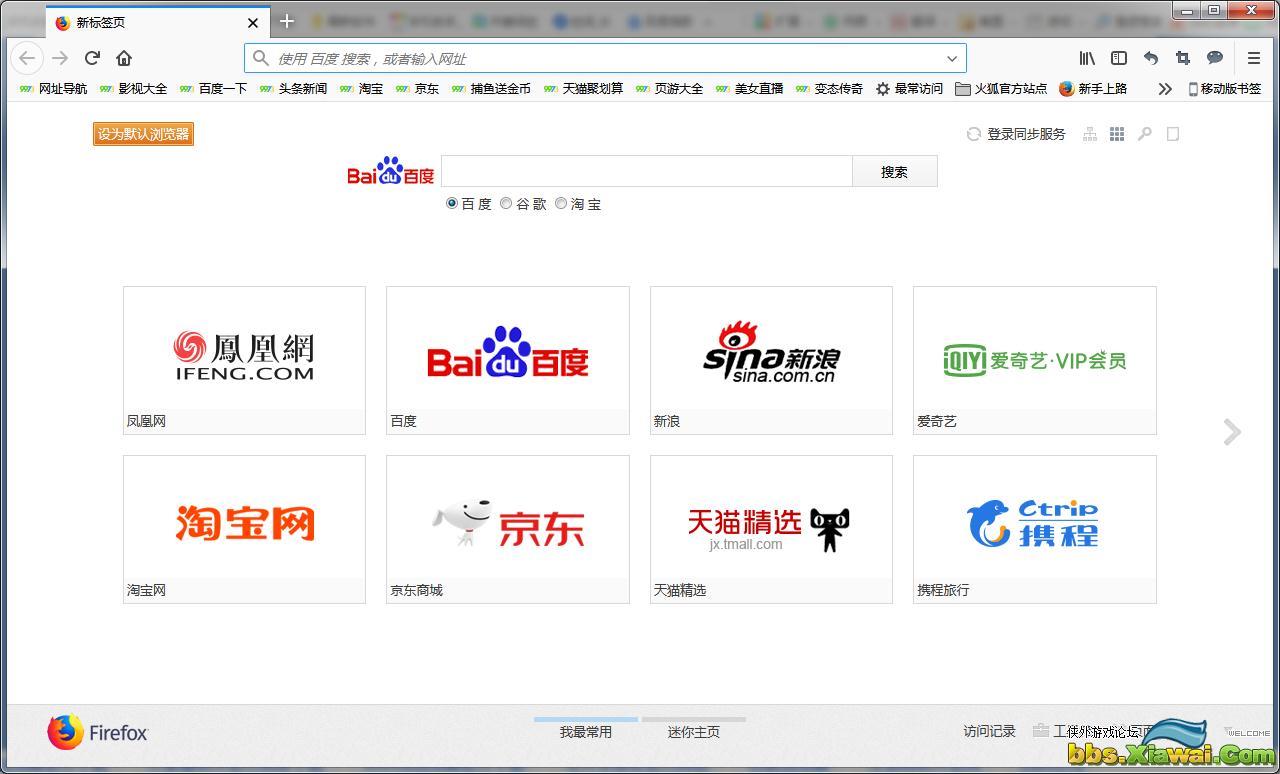The image size is (1280, 774).
Task: Click the blank page icon top right
Action: point(1173,134)
